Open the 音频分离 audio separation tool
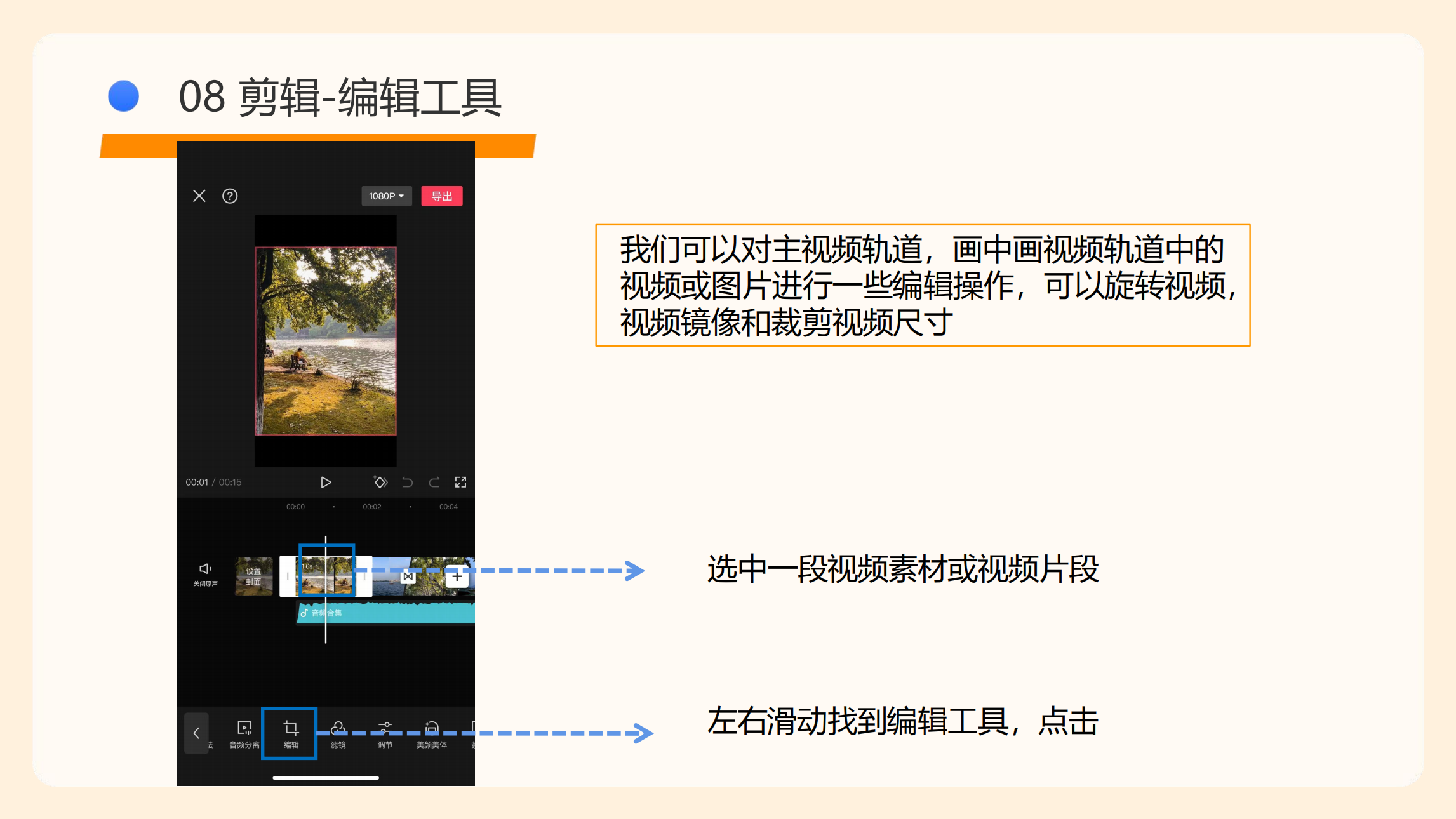 coord(244,734)
